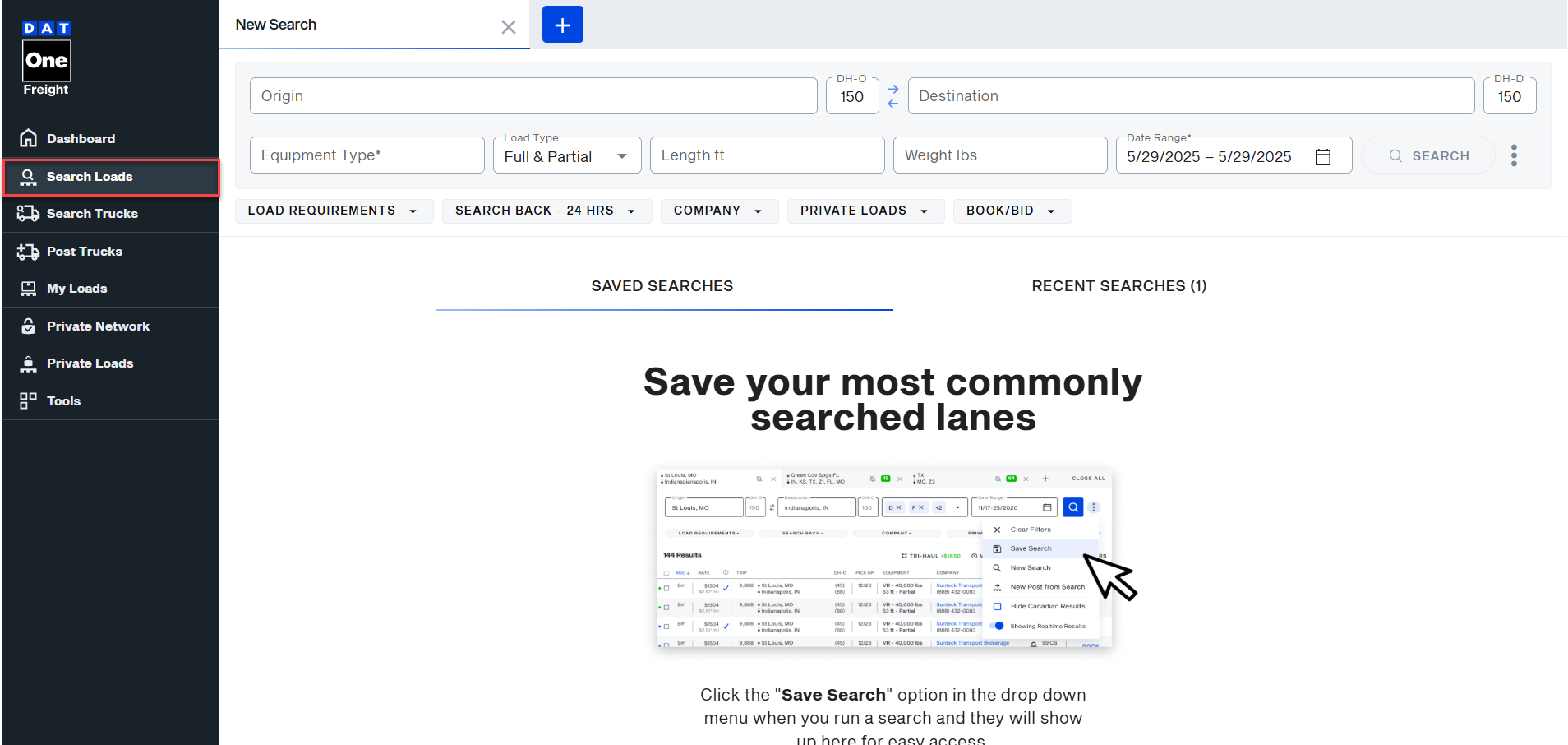Screen dimensions: 1568x745
Task: Open the three-dot options menu beside Search
Action: [1514, 155]
